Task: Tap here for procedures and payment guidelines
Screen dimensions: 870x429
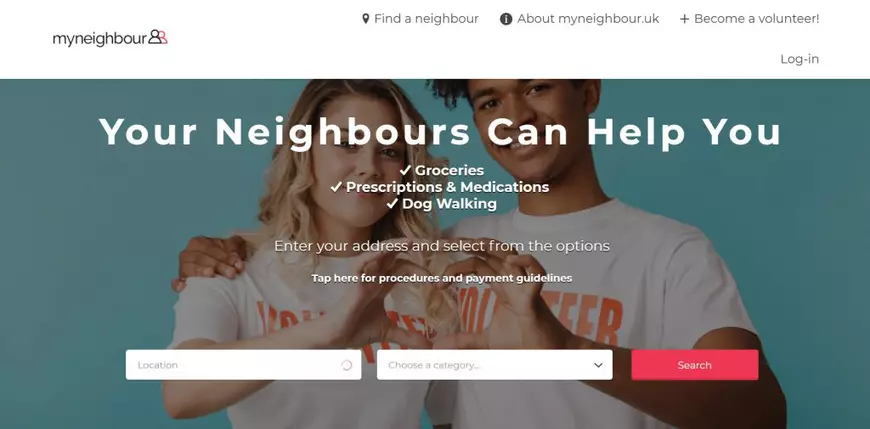Action: 442,278
